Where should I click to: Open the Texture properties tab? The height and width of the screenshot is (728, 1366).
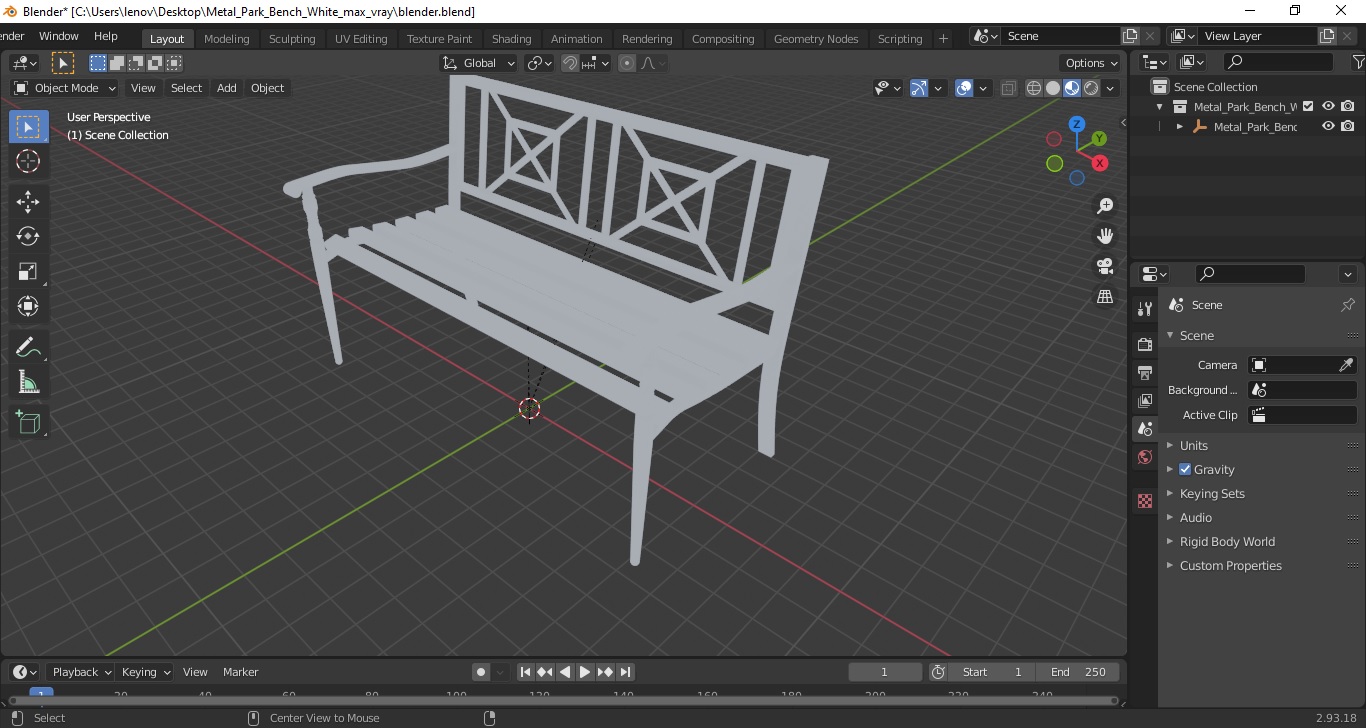1145,501
